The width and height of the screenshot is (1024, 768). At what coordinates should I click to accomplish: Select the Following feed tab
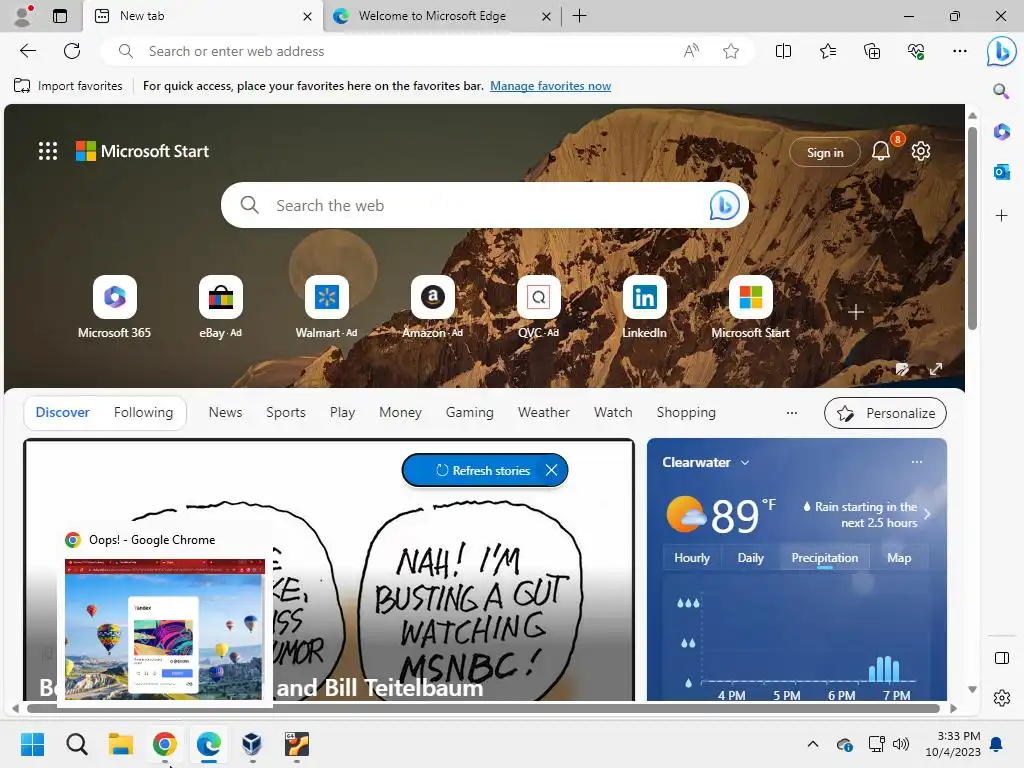143,413
